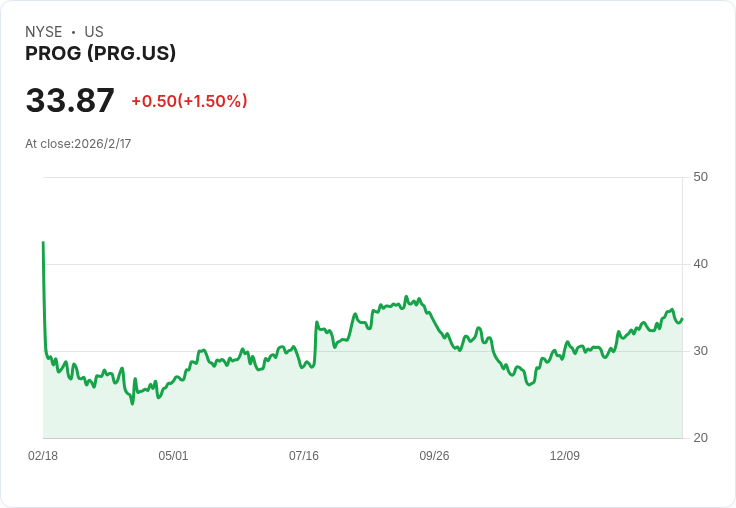Image resolution: width=736 pixels, height=508 pixels.
Task: Click the 20 y-axis label
Action: 700,438
